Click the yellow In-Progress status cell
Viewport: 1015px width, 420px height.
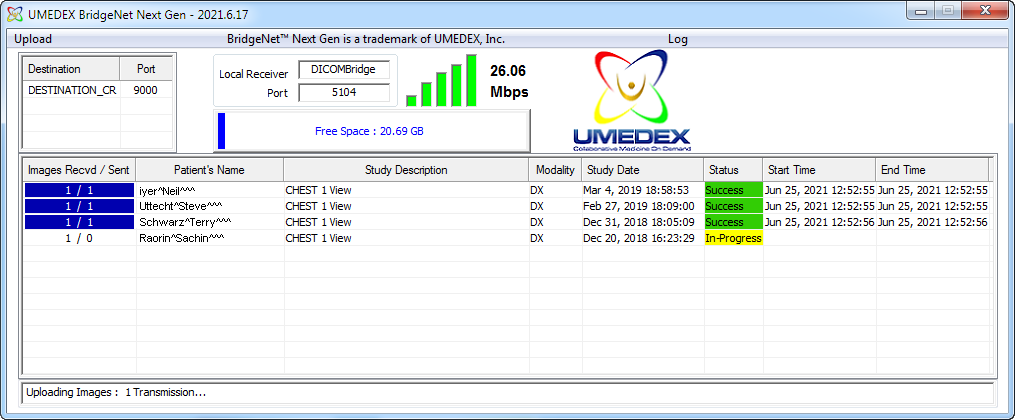pos(733,238)
